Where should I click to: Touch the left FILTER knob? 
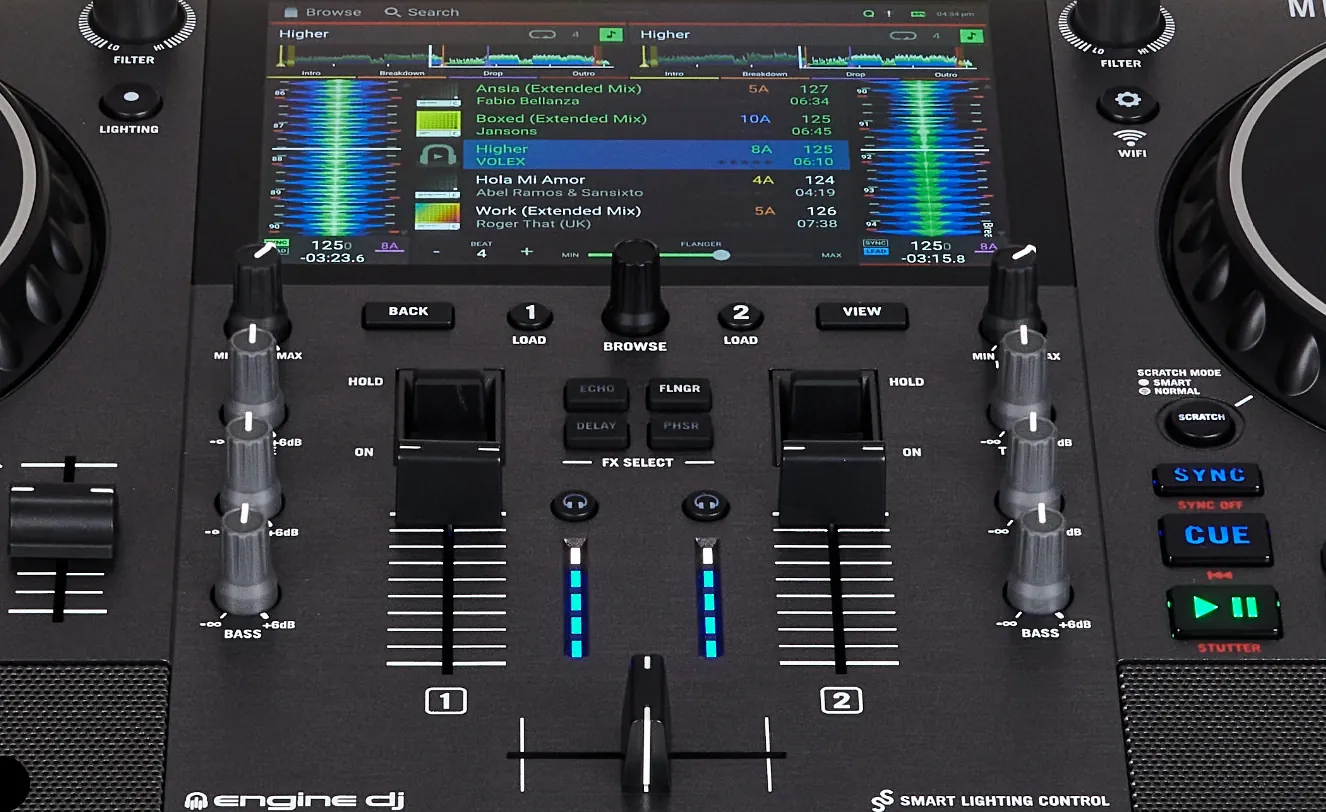[x=133, y=20]
